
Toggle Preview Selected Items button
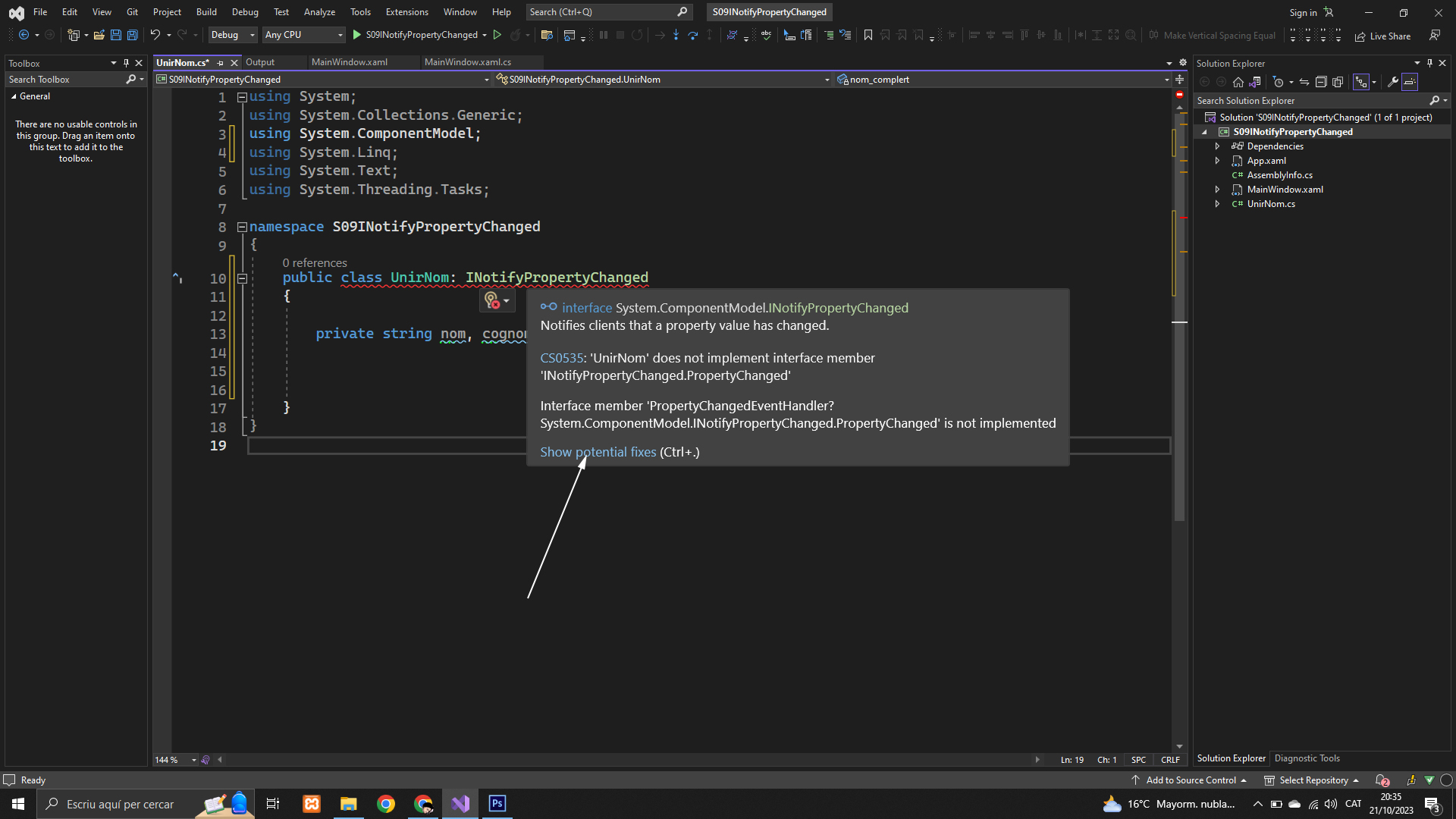point(1410,82)
